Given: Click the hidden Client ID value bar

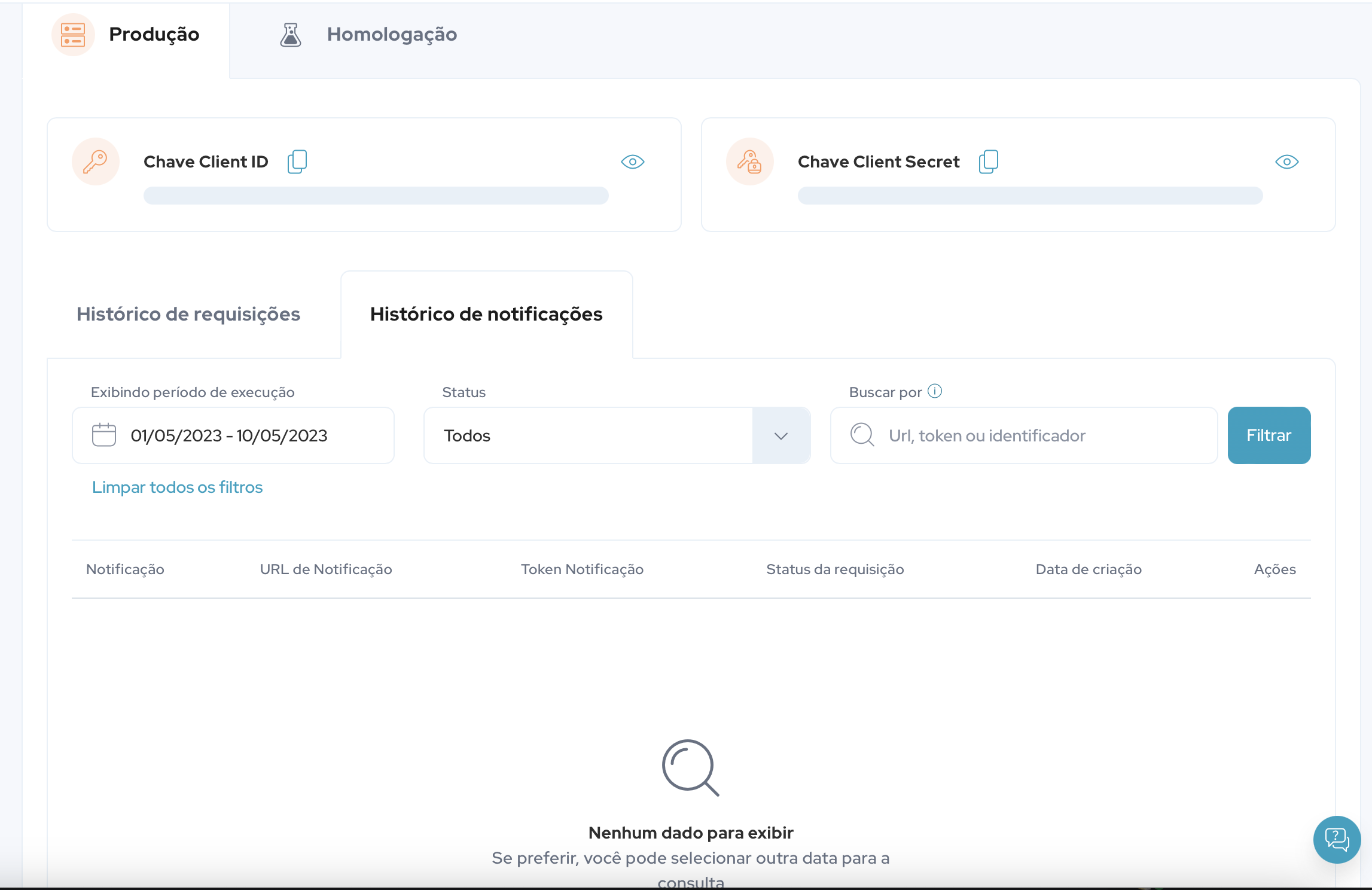Looking at the screenshot, I should coord(376,196).
